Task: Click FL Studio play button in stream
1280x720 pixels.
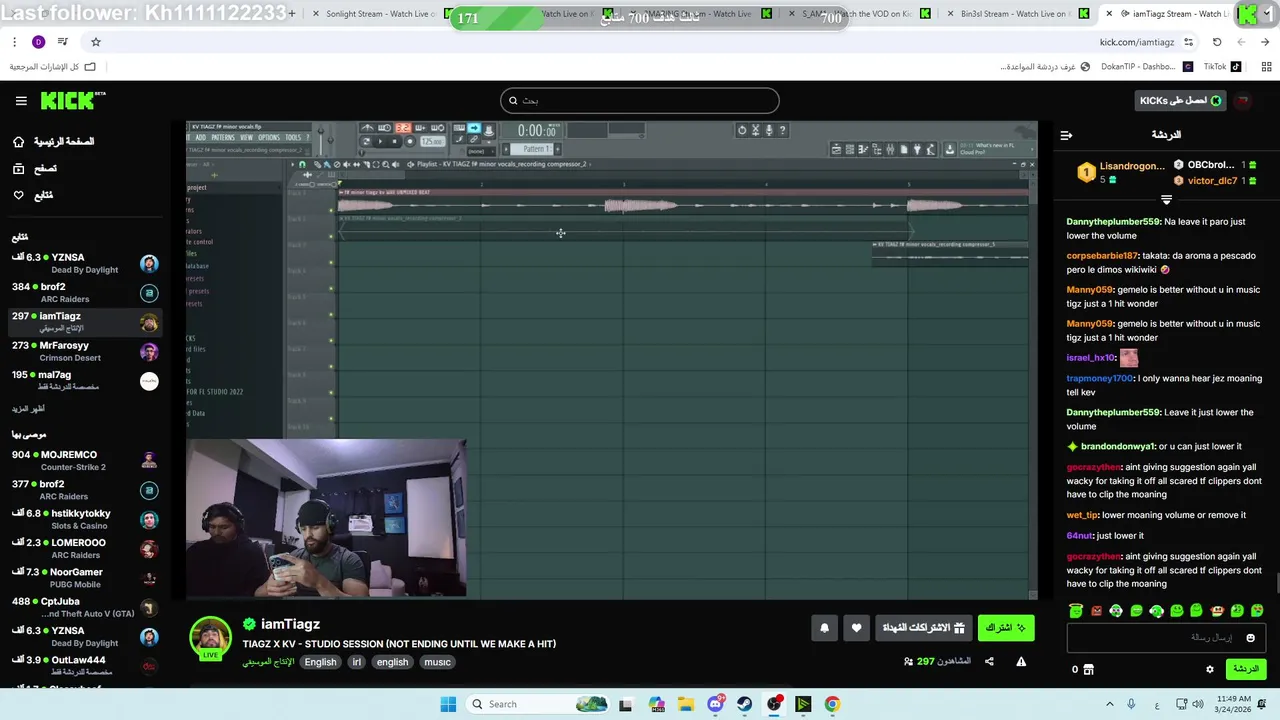Action: [379, 142]
